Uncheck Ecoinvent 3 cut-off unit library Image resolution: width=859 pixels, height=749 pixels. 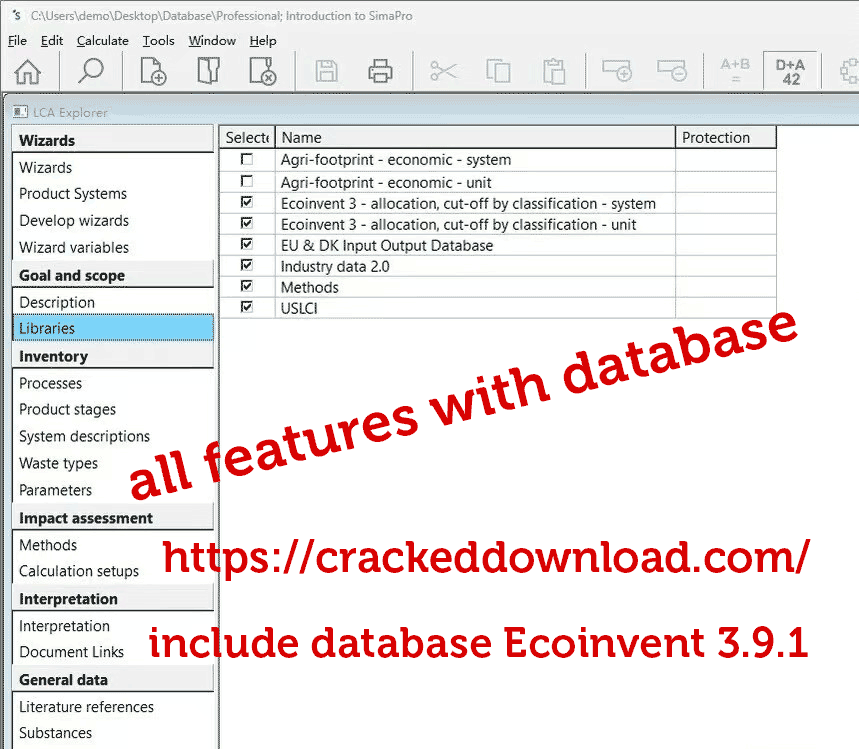pos(247,223)
